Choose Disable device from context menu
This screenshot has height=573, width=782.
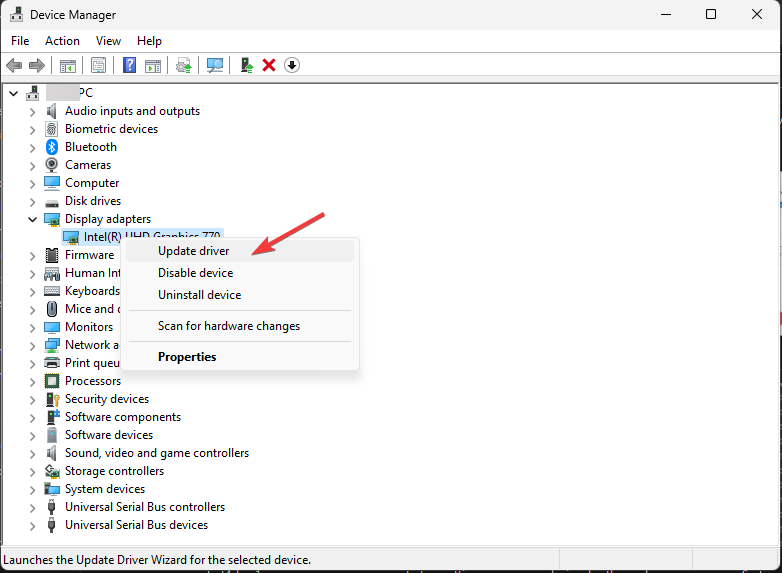click(240, 273)
